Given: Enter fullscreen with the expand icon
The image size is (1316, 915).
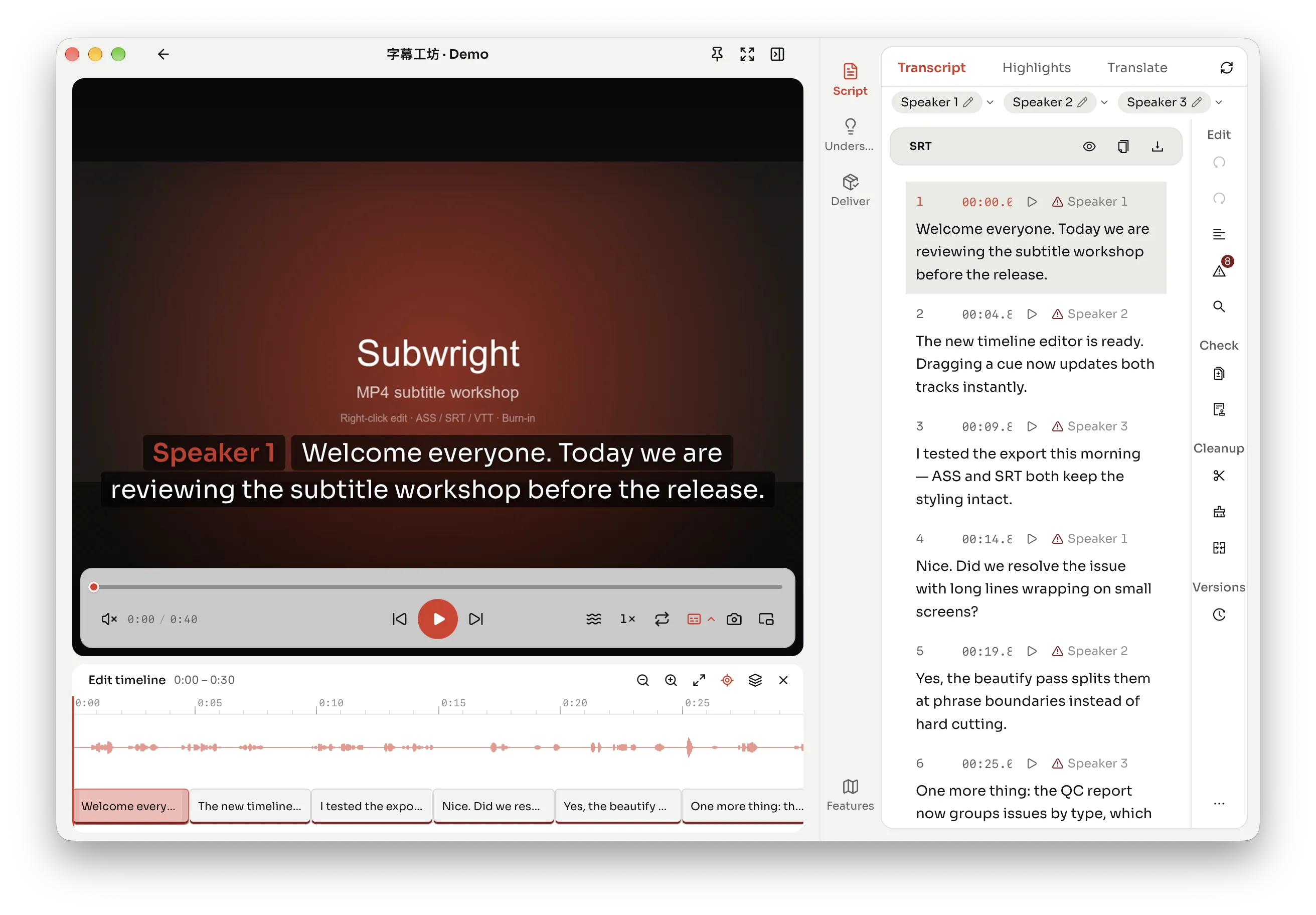Looking at the screenshot, I should coord(747,55).
